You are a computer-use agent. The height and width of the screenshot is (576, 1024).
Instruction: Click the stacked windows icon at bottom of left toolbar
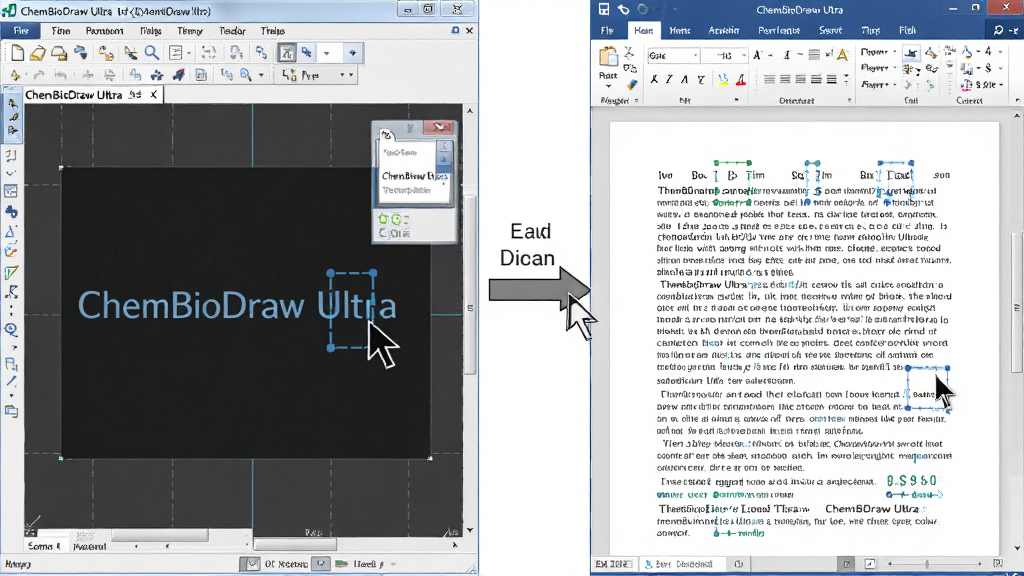pos(11,411)
